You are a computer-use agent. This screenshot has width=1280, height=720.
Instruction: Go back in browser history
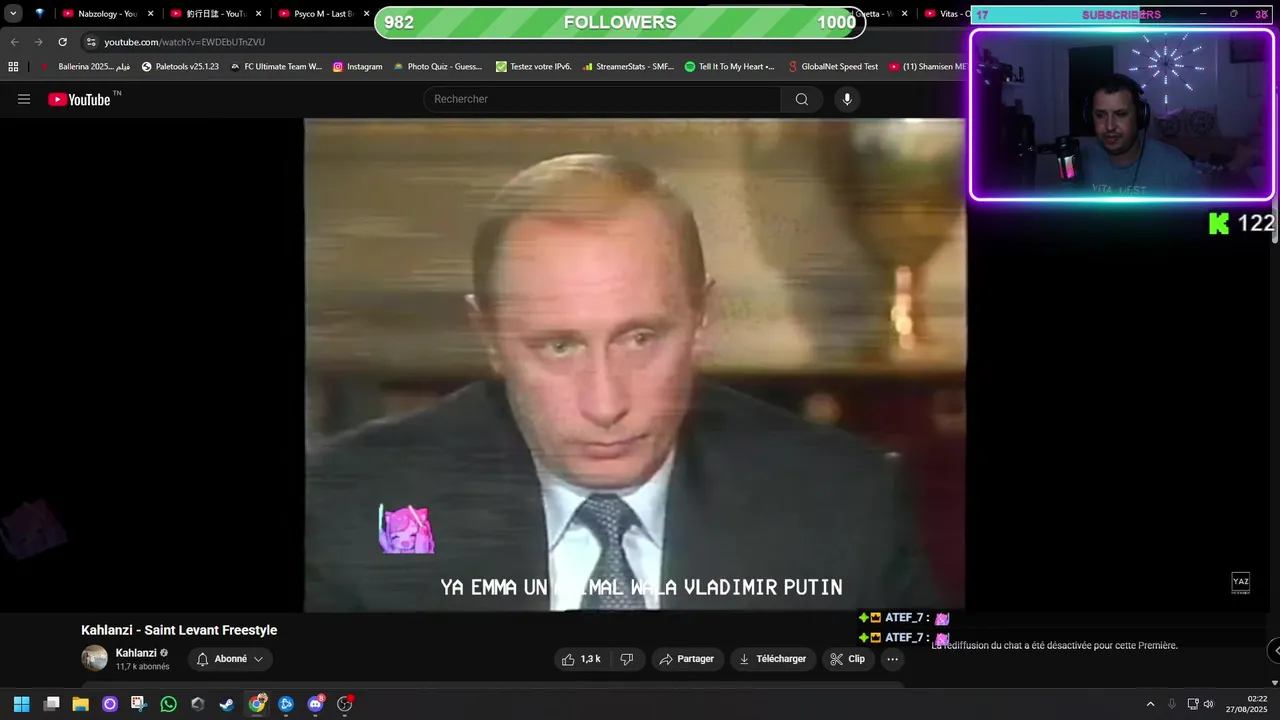click(14, 42)
